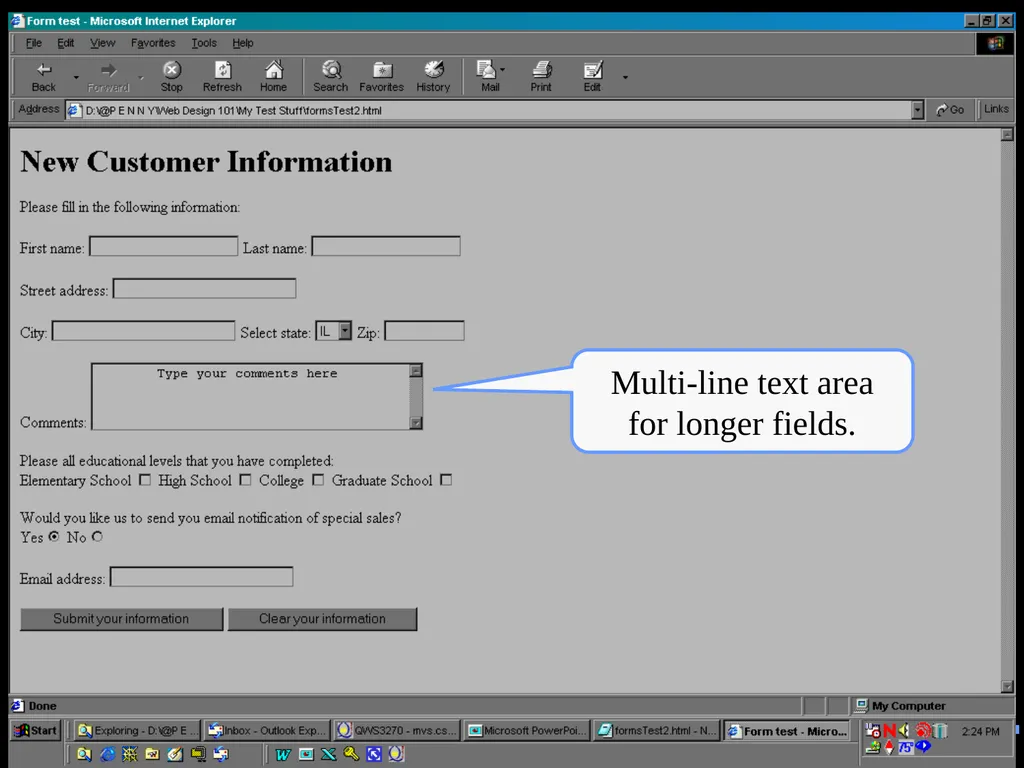Viewport: 1024px width, 768px height.
Task: Click the page scrollbar down arrow
Action: point(1007,686)
